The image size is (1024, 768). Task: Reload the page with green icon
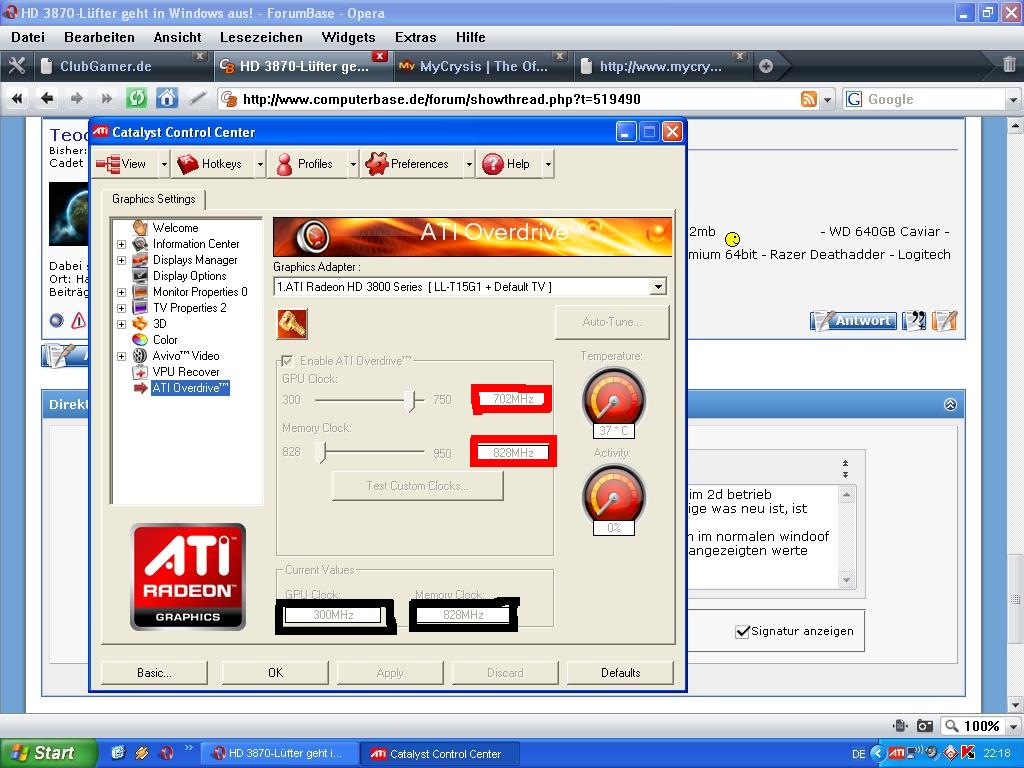click(136, 99)
